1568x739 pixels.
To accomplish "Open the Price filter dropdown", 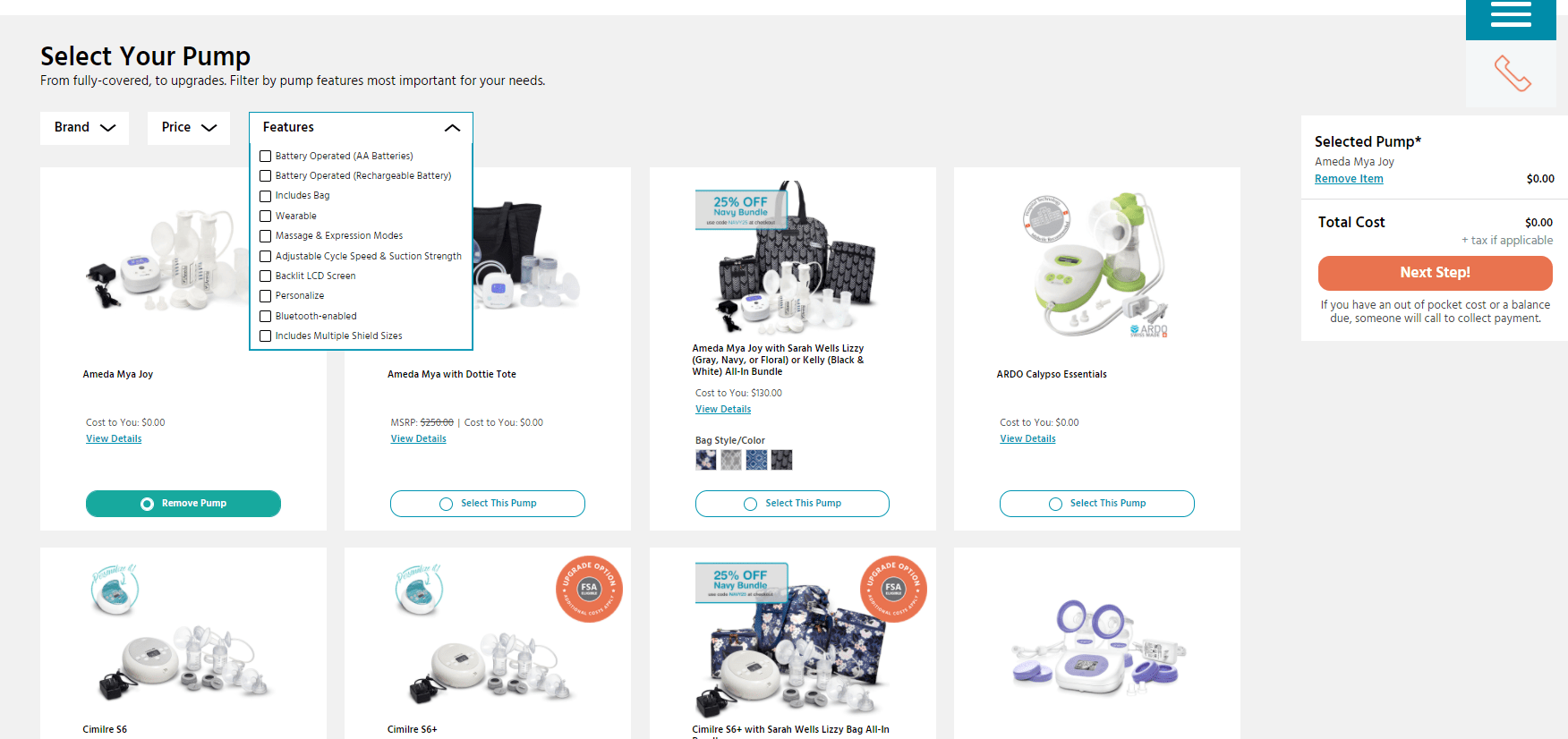I will (x=189, y=128).
